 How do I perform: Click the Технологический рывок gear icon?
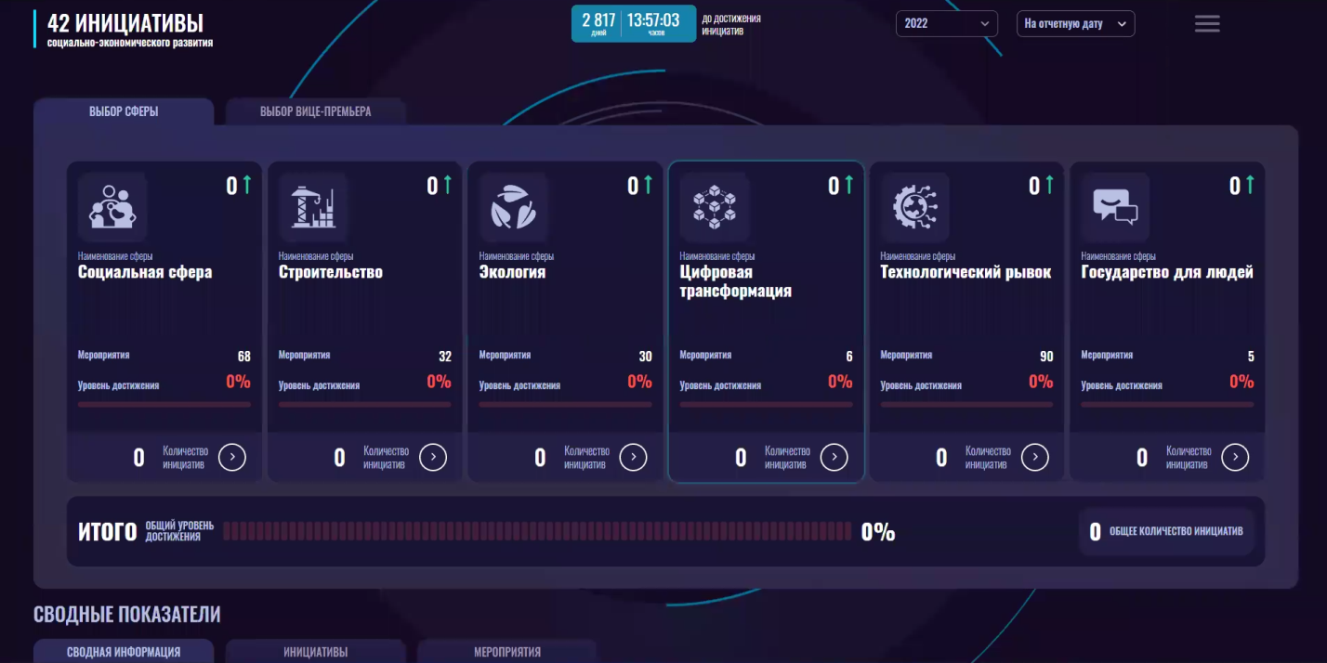(x=915, y=207)
